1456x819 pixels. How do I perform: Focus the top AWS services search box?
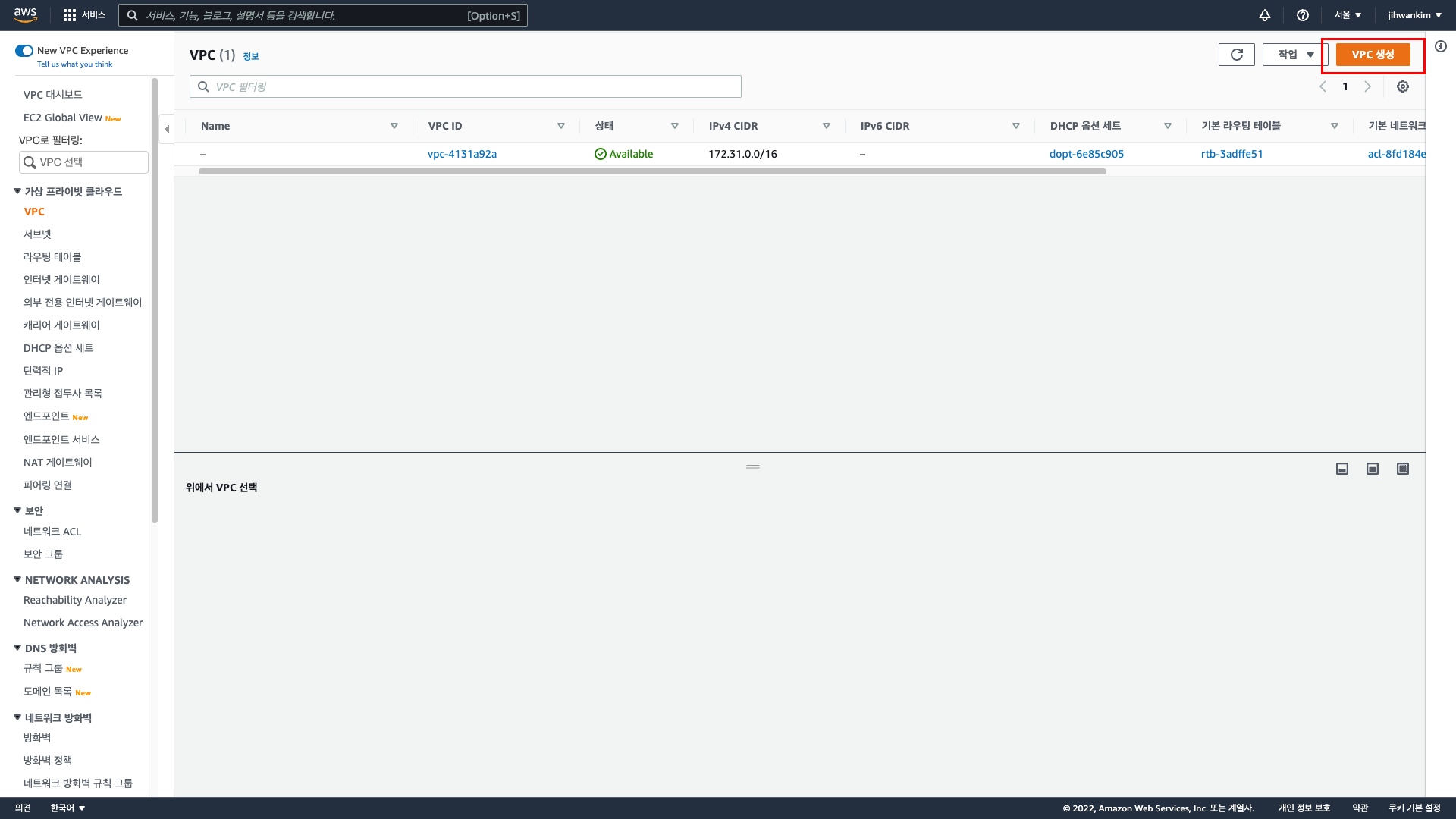click(x=323, y=15)
